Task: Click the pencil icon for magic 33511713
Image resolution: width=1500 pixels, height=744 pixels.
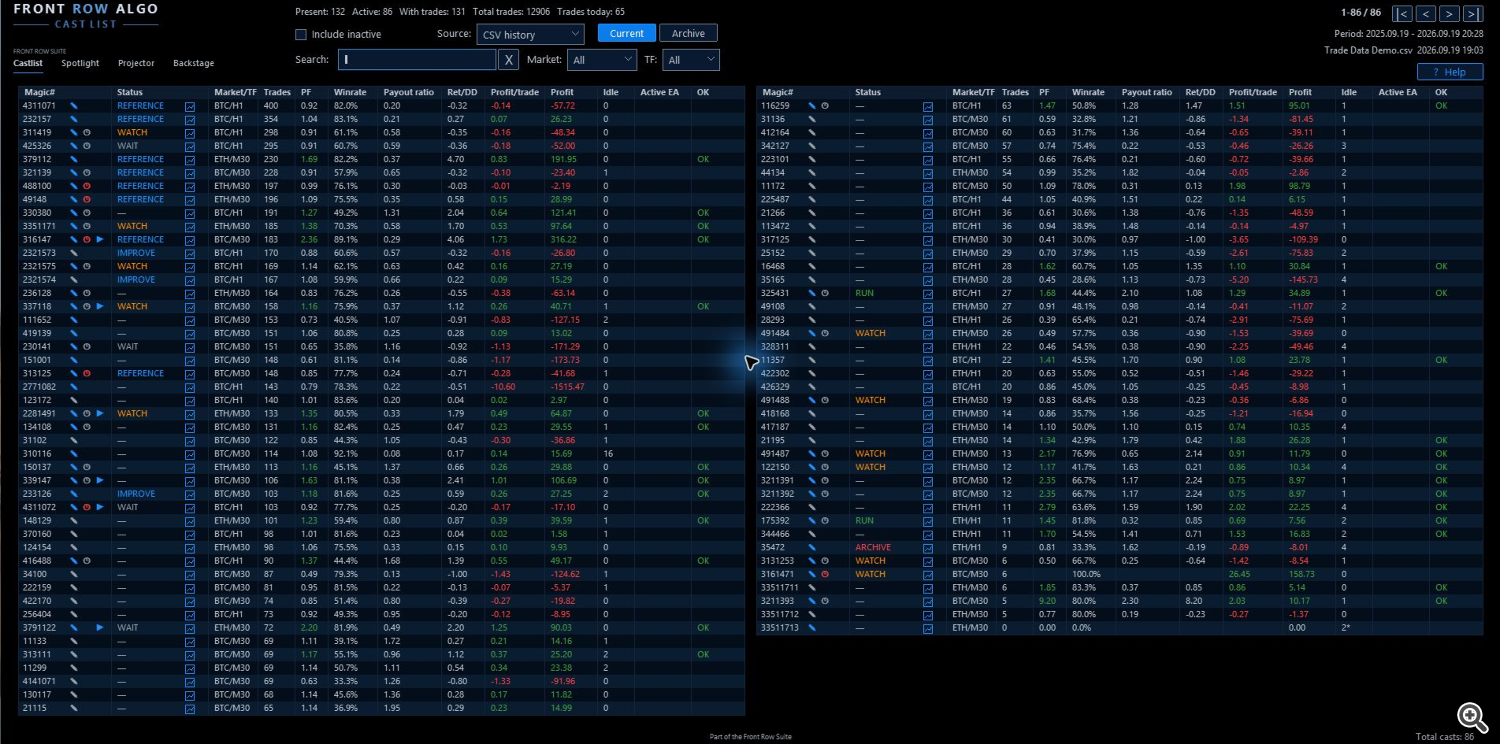Action: 813,627
